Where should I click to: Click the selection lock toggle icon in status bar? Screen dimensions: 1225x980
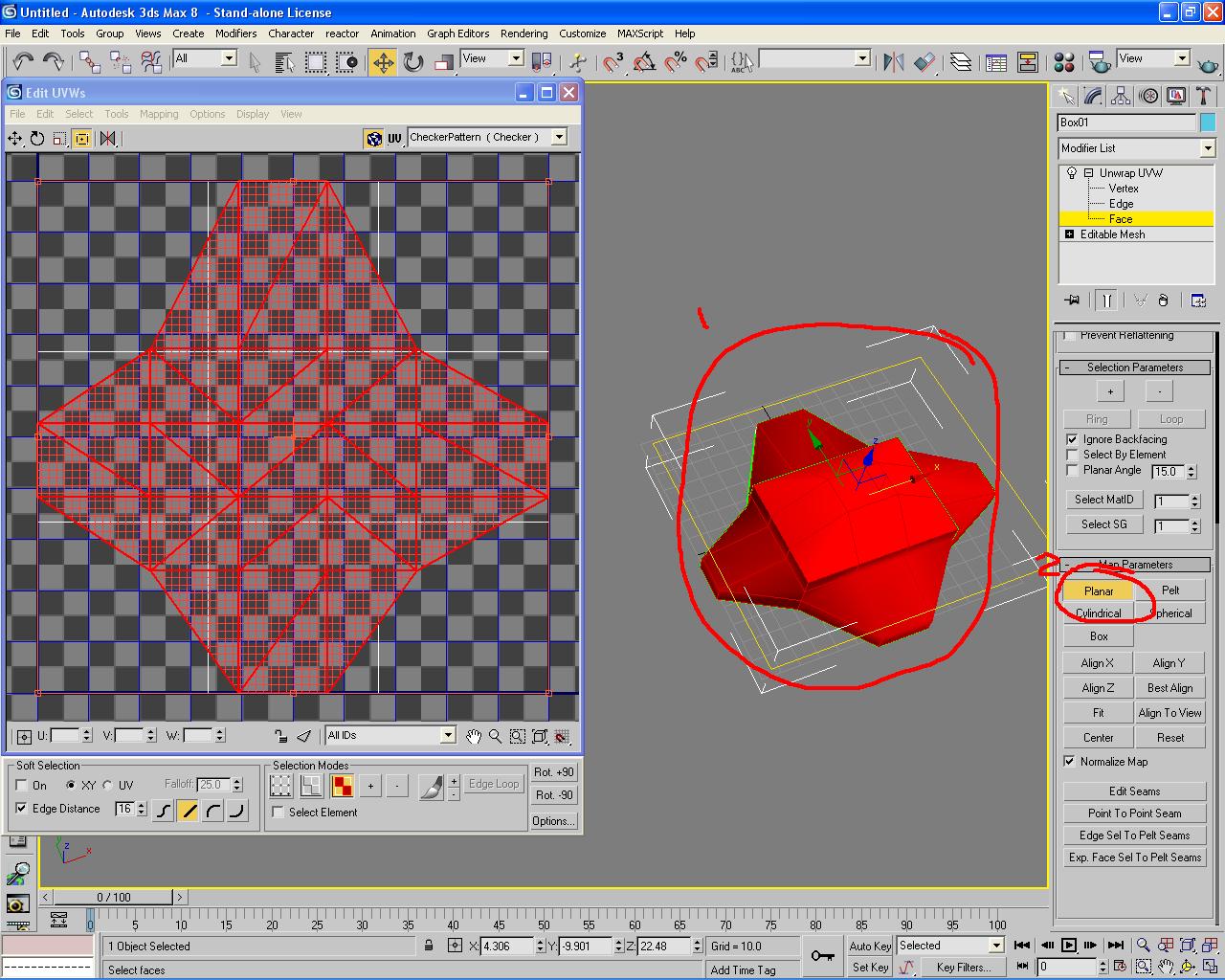tap(429, 946)
